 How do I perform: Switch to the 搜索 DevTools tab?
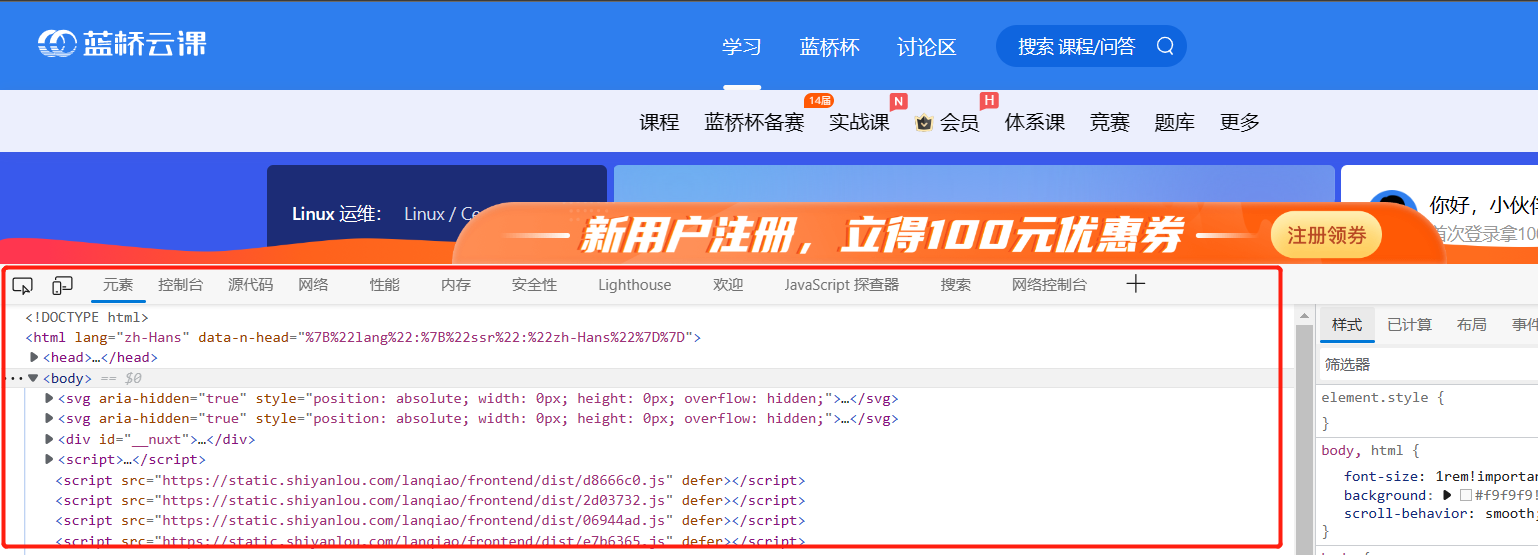(x=955, y=285)
